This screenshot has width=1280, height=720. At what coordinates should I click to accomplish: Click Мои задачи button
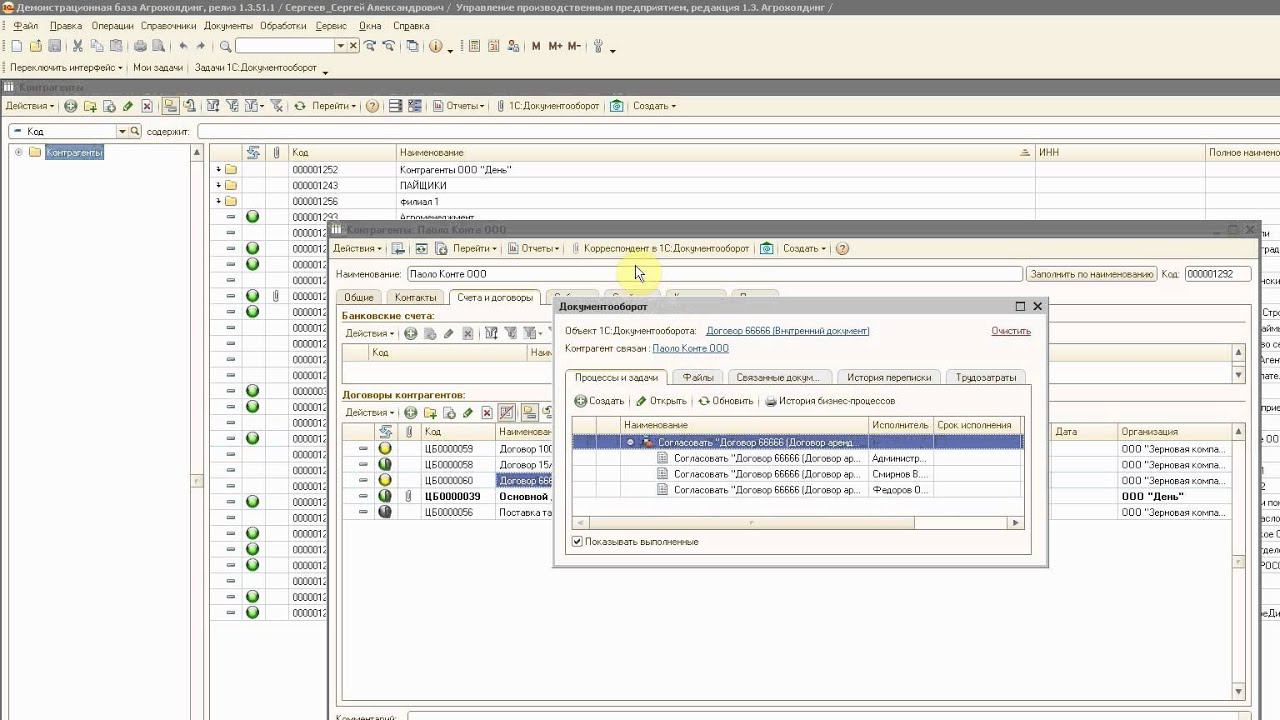point(158,68)
